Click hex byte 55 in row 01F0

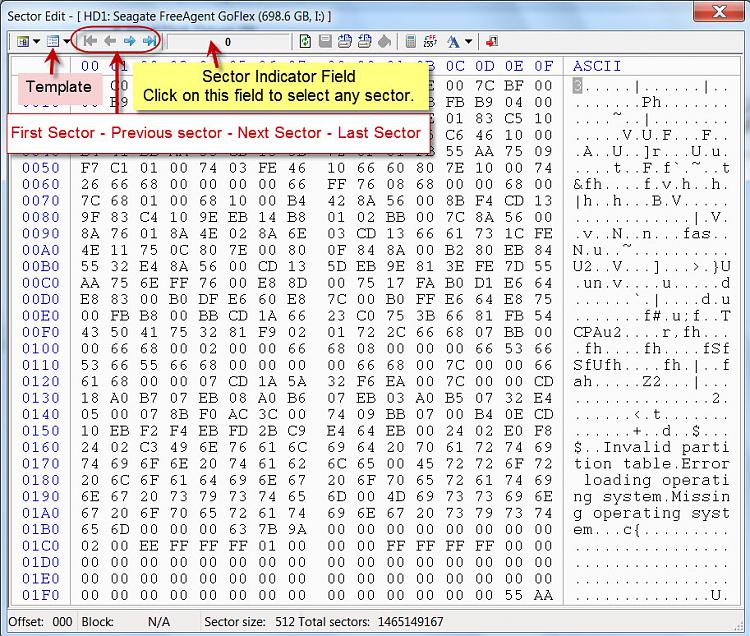click(x=514, y=595)
